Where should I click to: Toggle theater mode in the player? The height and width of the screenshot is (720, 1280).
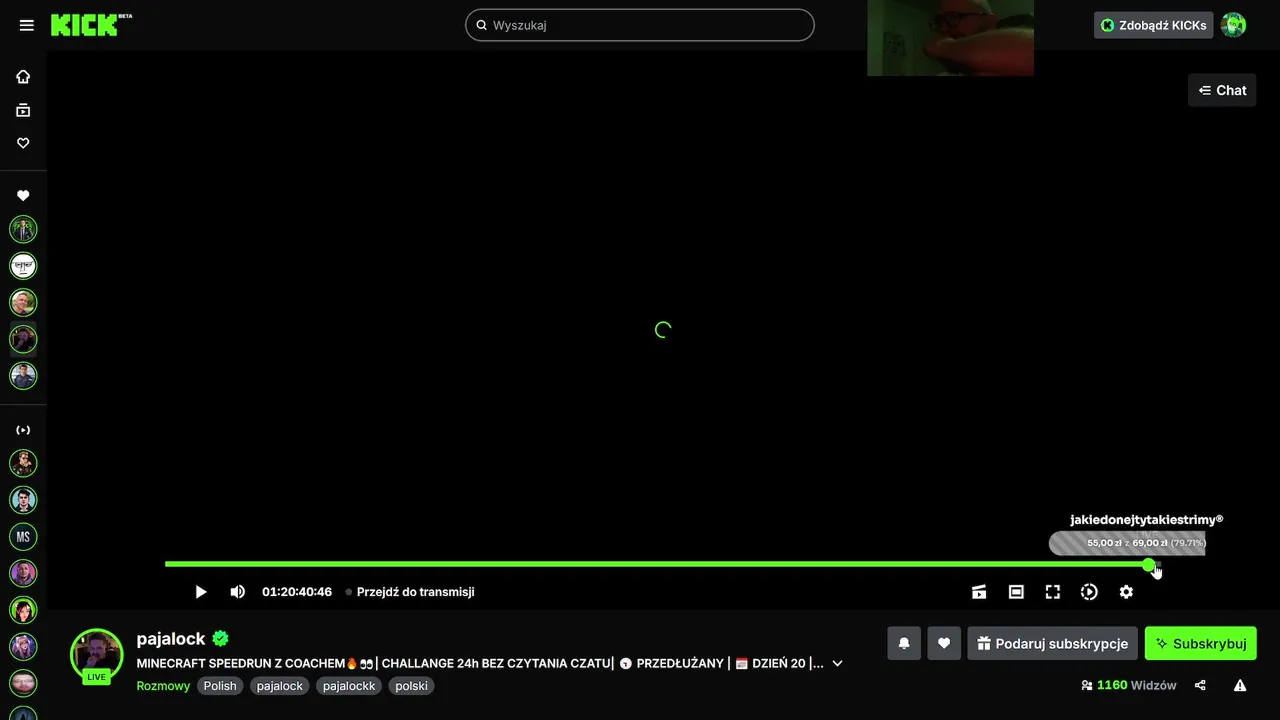[1016, 592]
